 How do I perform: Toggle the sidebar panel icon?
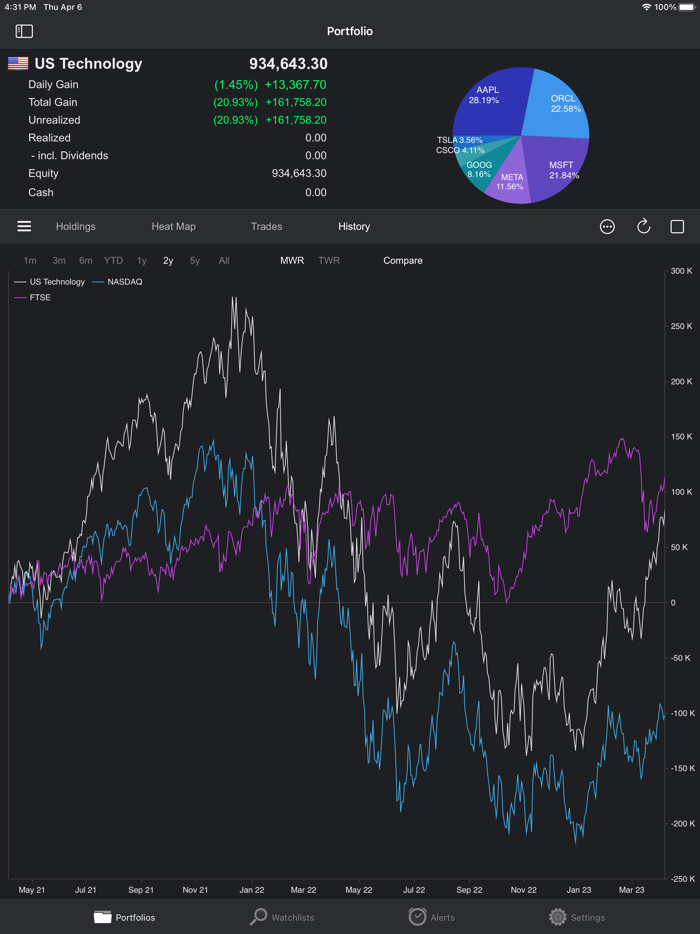[24, 31]
